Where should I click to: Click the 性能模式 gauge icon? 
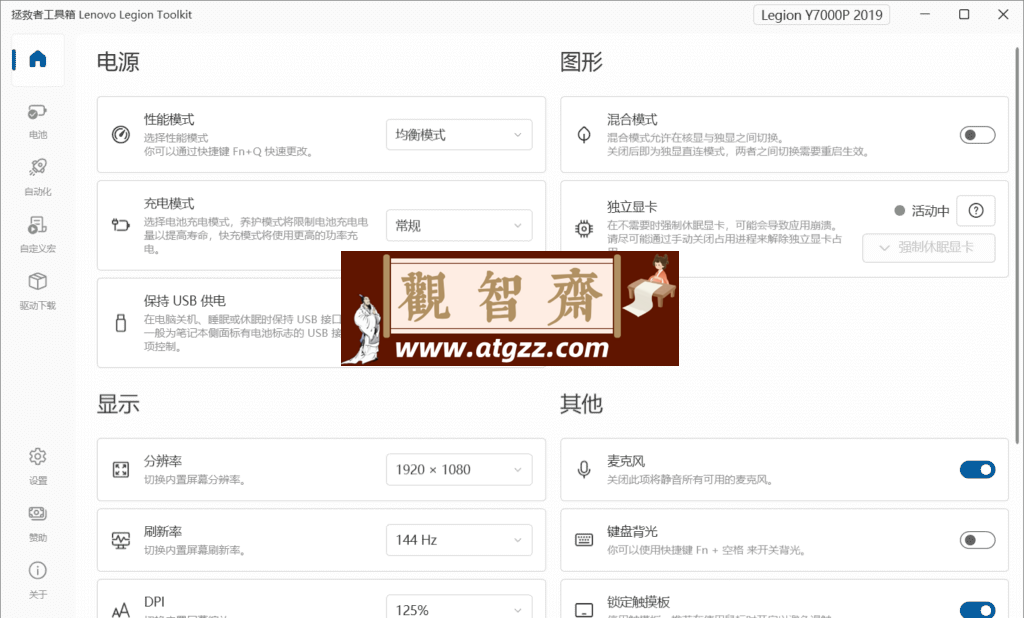[121, 135]
